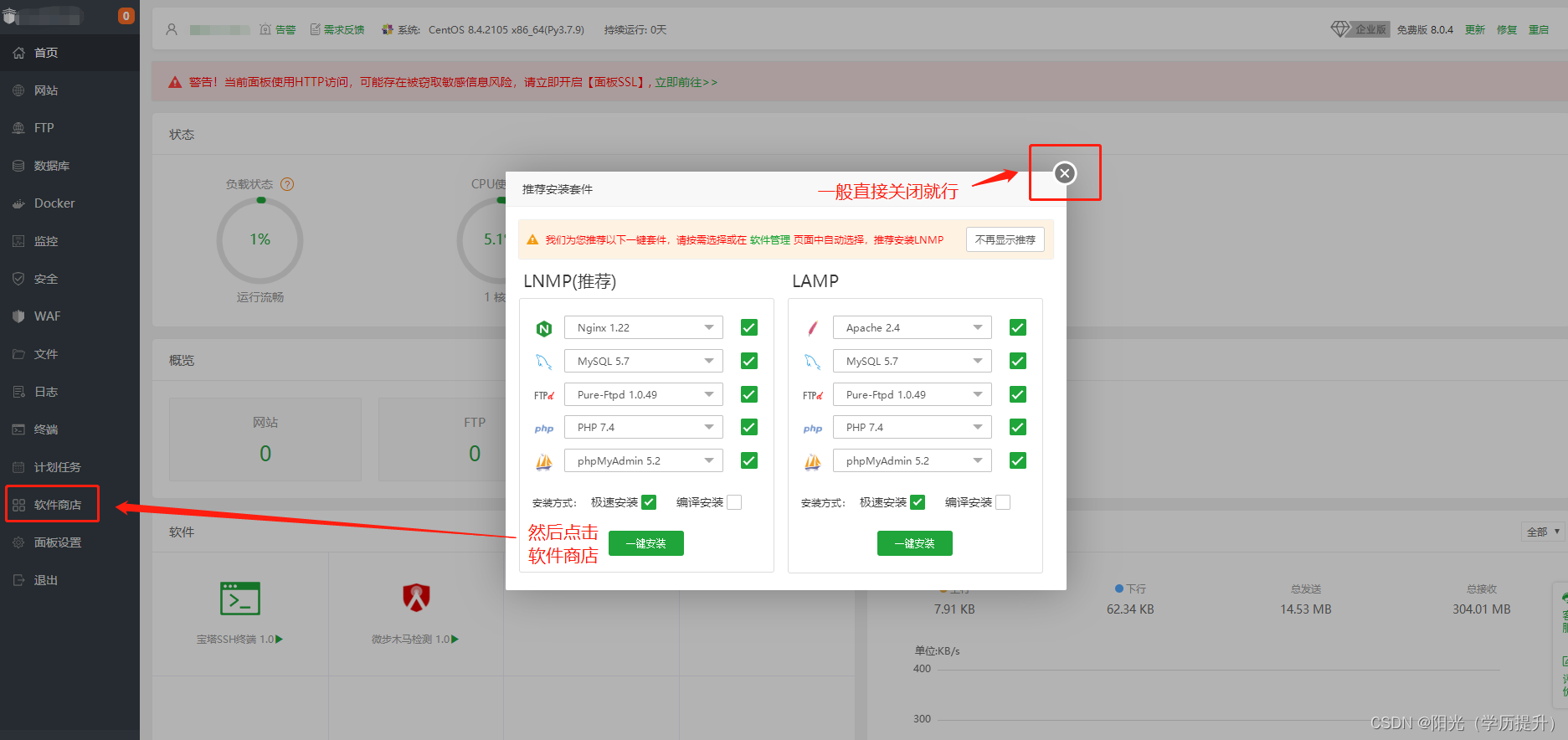The height and width of the screenshot is (740, 1568).
Task: Click the 文件 folder icon in sidebar
Action: pyautogui.click(x=18, y=354)
